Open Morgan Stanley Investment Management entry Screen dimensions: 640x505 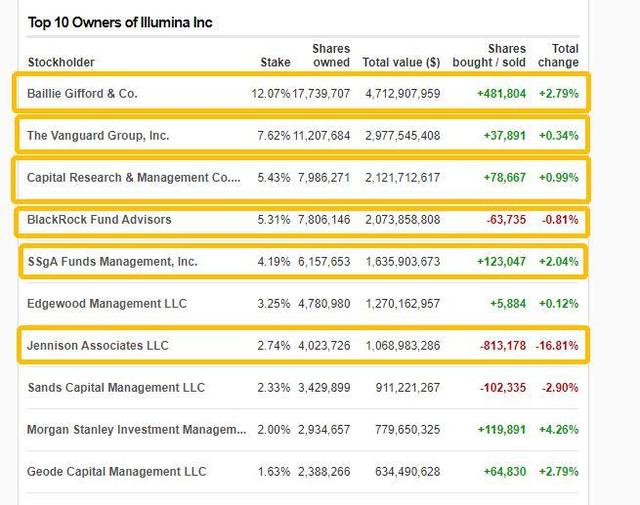click(137, 429)
